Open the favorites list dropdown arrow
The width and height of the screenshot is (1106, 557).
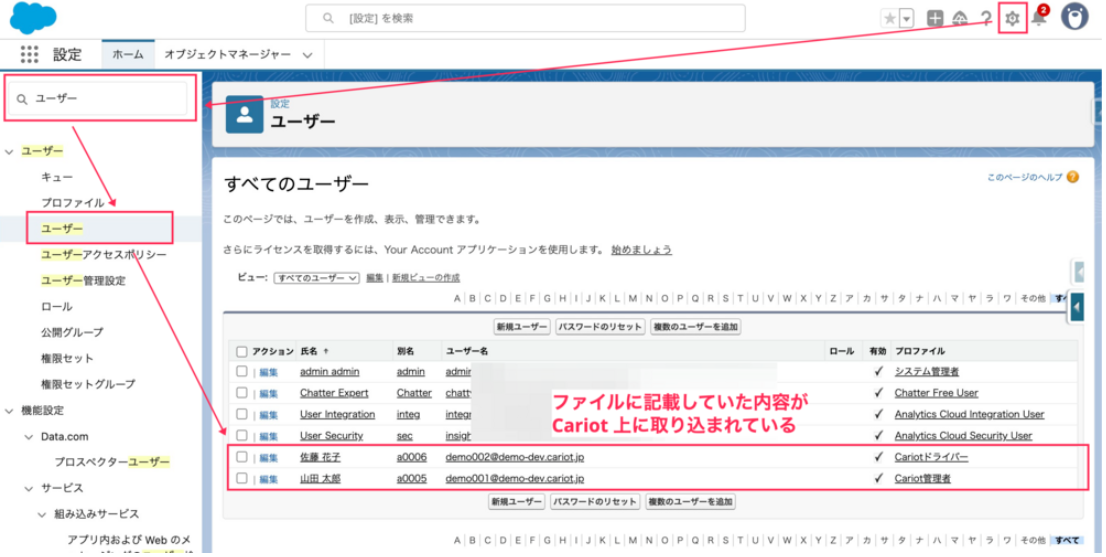pyautogui.click(x=907, y=19)
